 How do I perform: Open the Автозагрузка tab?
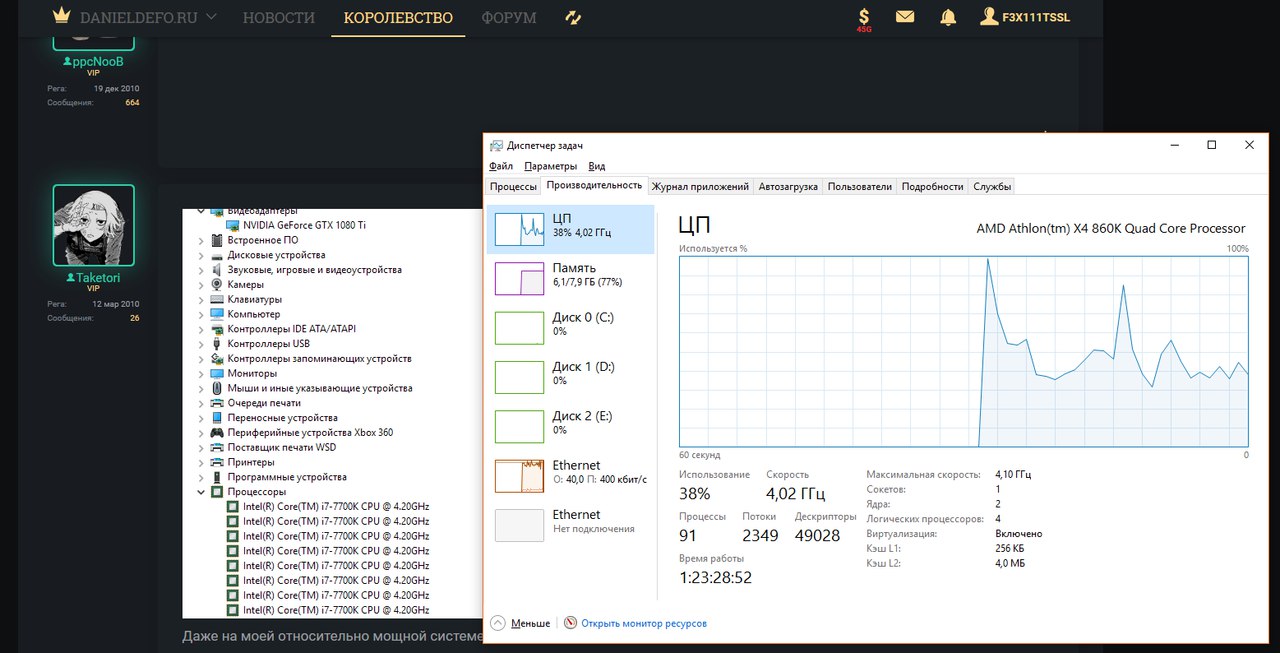coord(788,186)
